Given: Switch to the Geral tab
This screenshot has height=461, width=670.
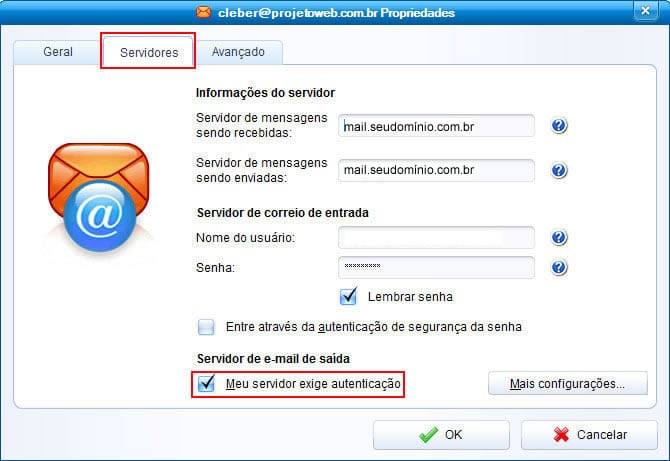Looking at the screenshot, I should 57,52.
